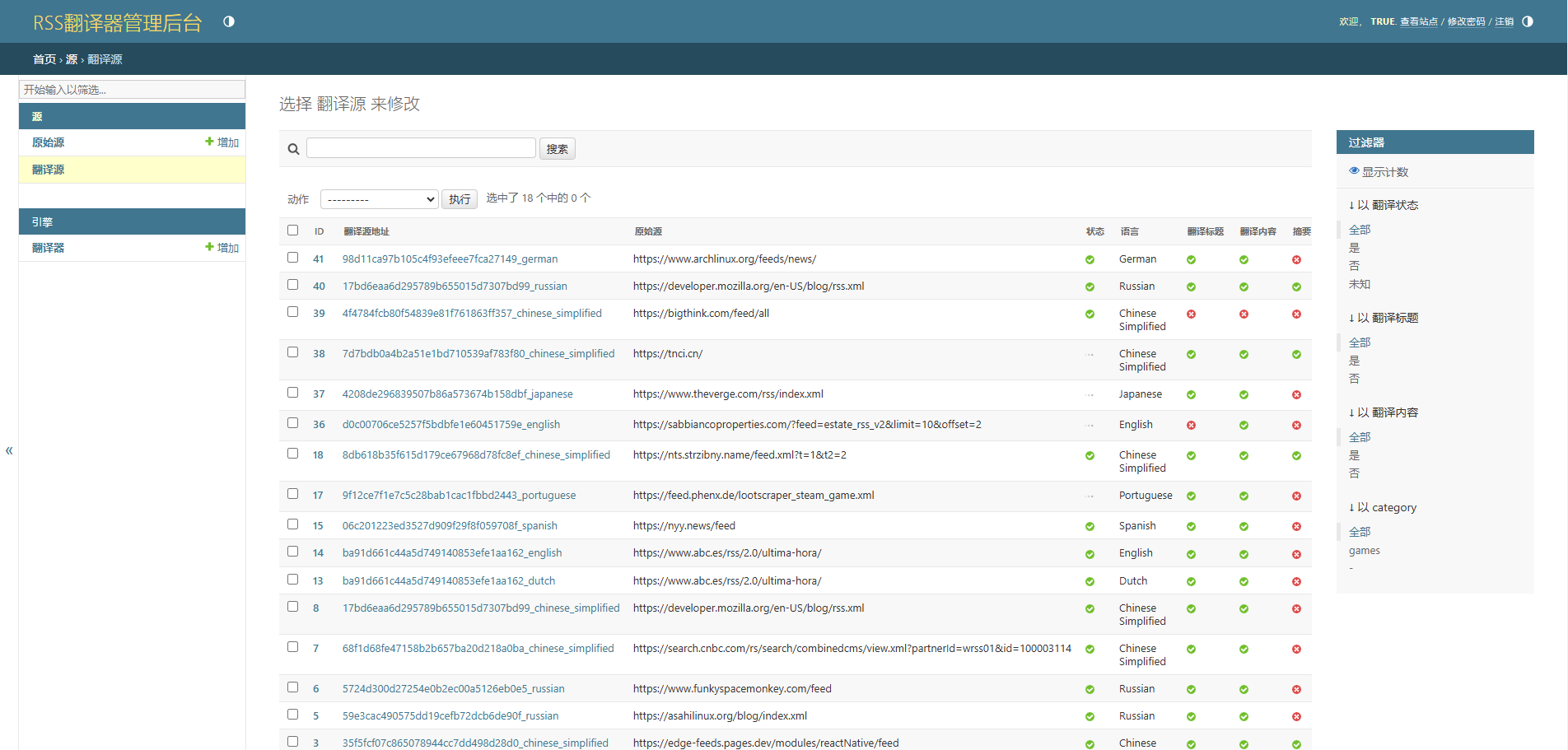
Task: Click the sidebar filter input field
Action: coord(132,90)
